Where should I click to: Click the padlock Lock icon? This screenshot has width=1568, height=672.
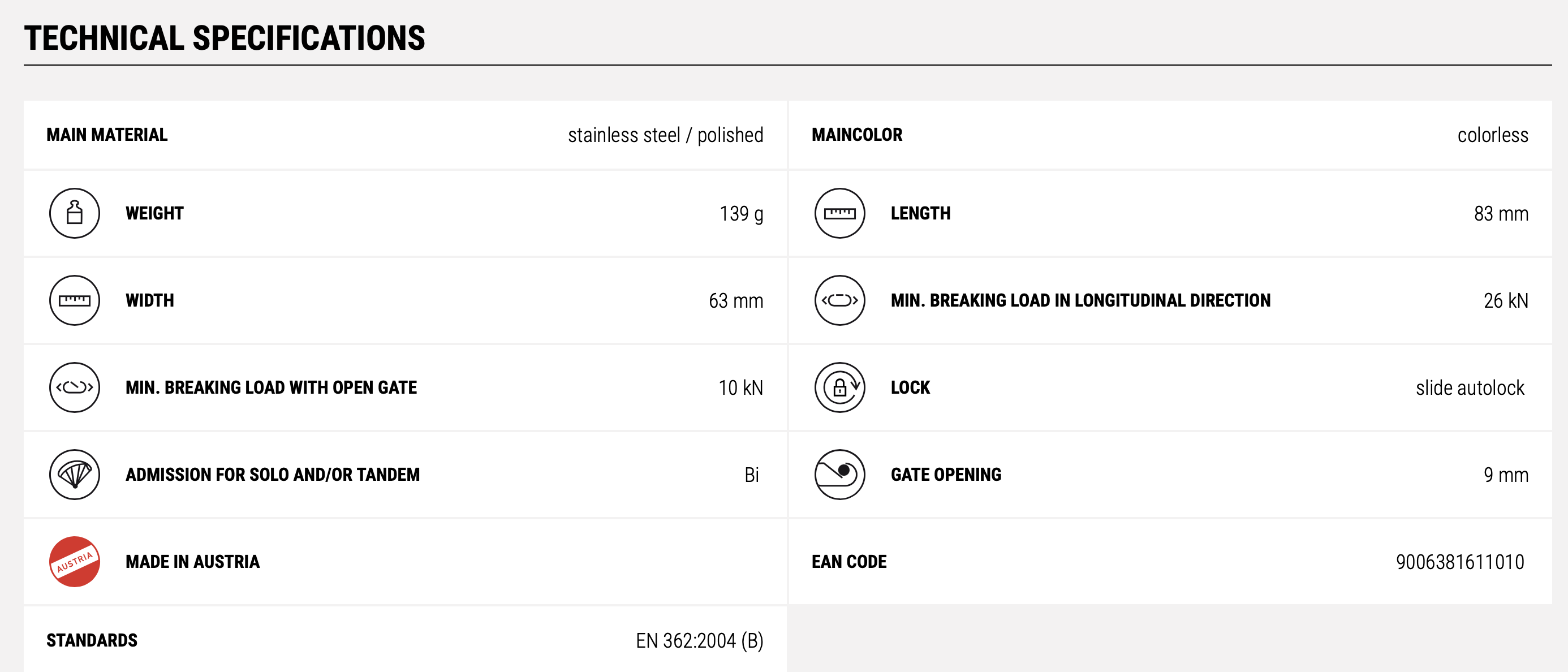pyautogui.click(x=839, y=387)
